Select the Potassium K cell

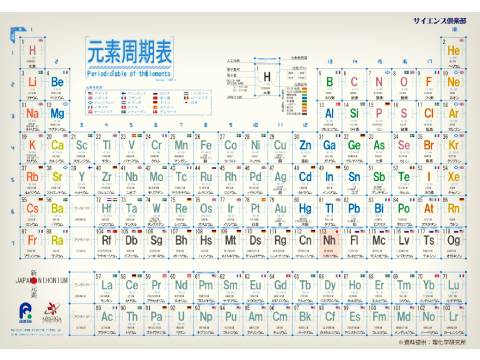coord(32,148)
